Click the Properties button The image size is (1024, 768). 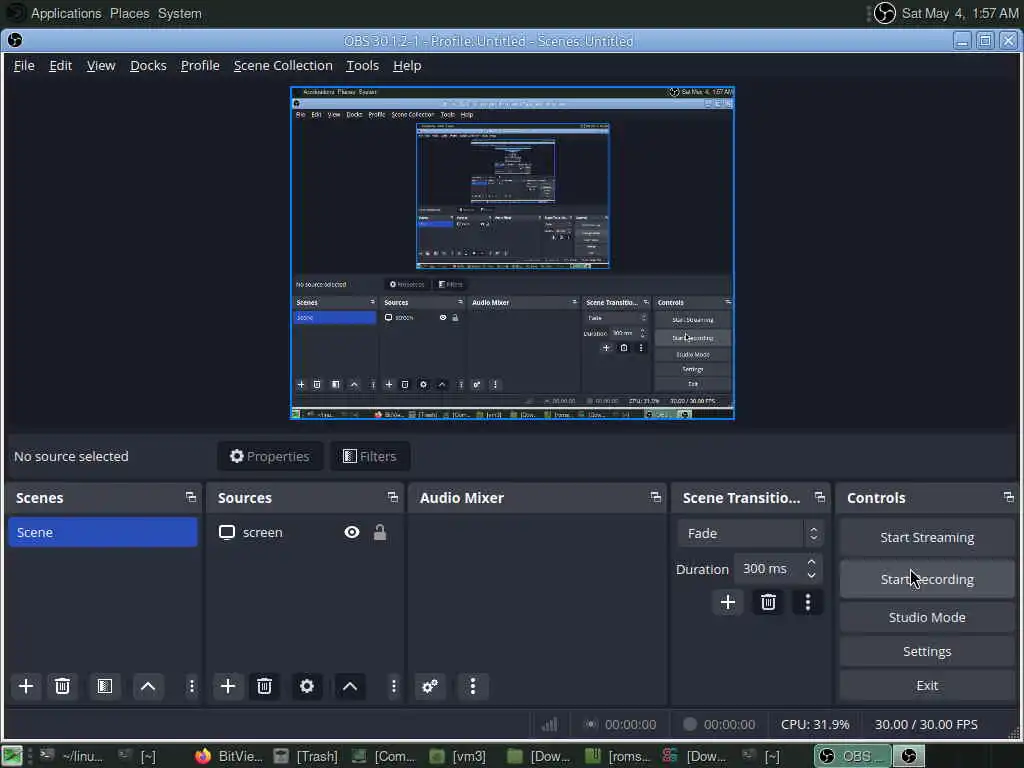[x=270, y=456]
